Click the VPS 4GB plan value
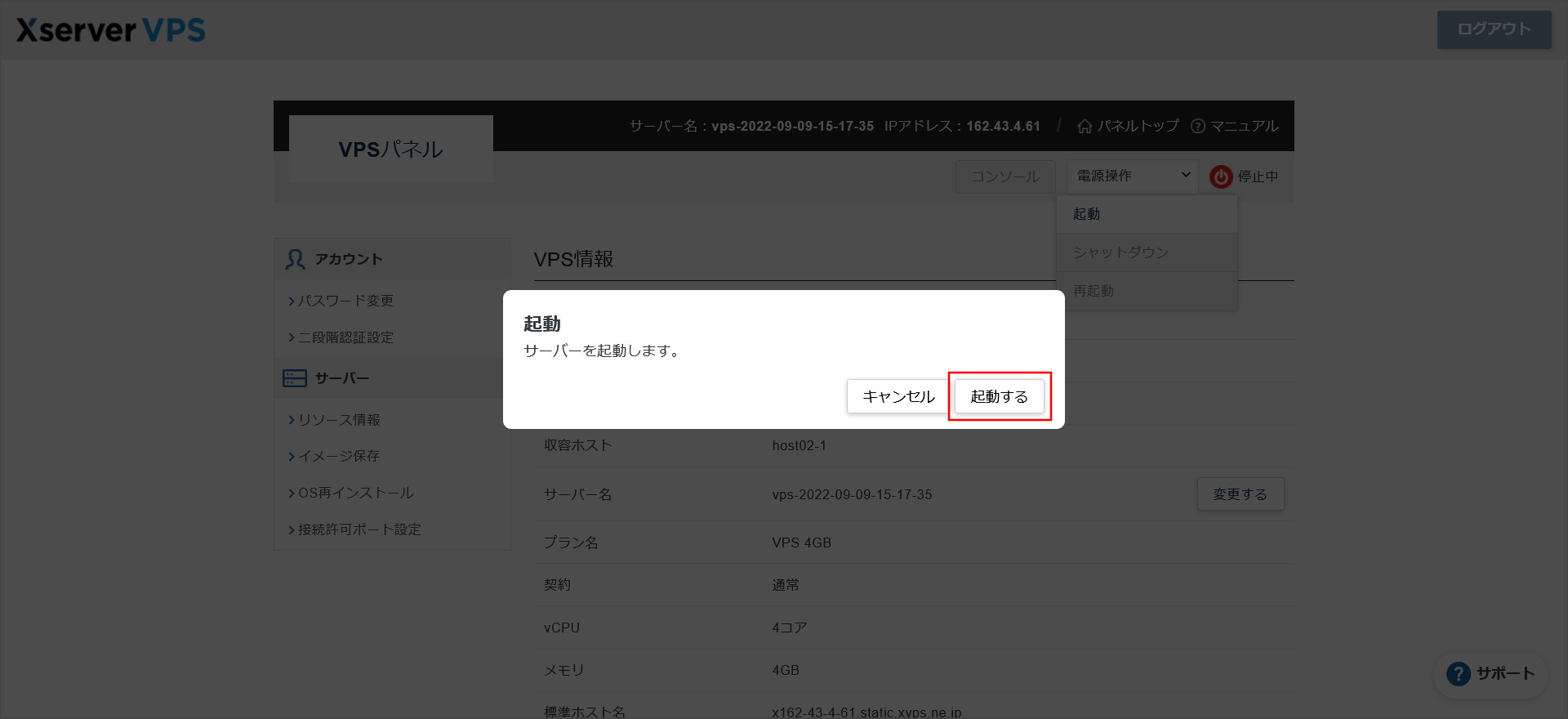1568x719 pixels. [x=801, y=543]
